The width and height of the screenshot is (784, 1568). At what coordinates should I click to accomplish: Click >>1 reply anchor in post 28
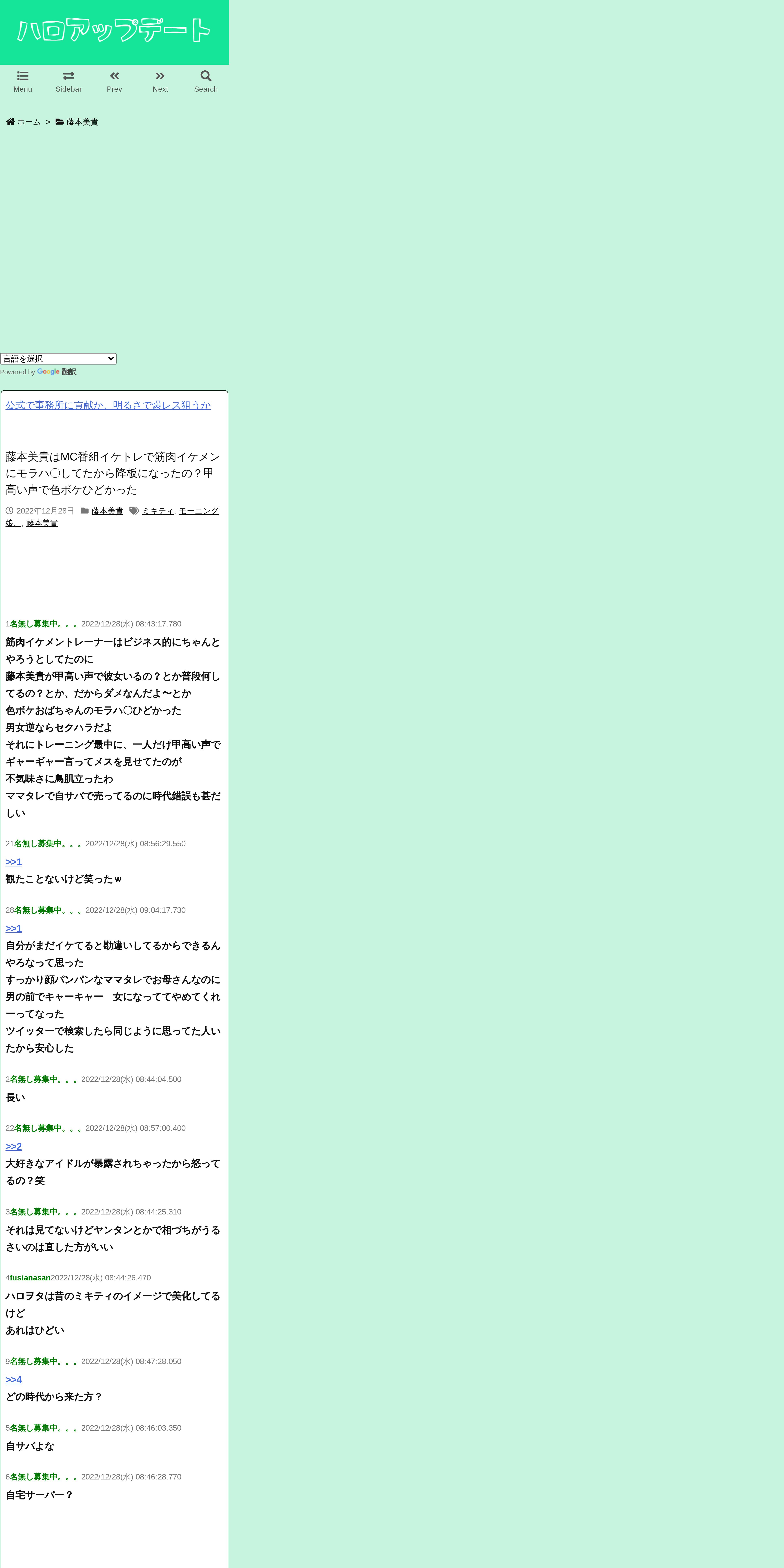coord(13,928)
